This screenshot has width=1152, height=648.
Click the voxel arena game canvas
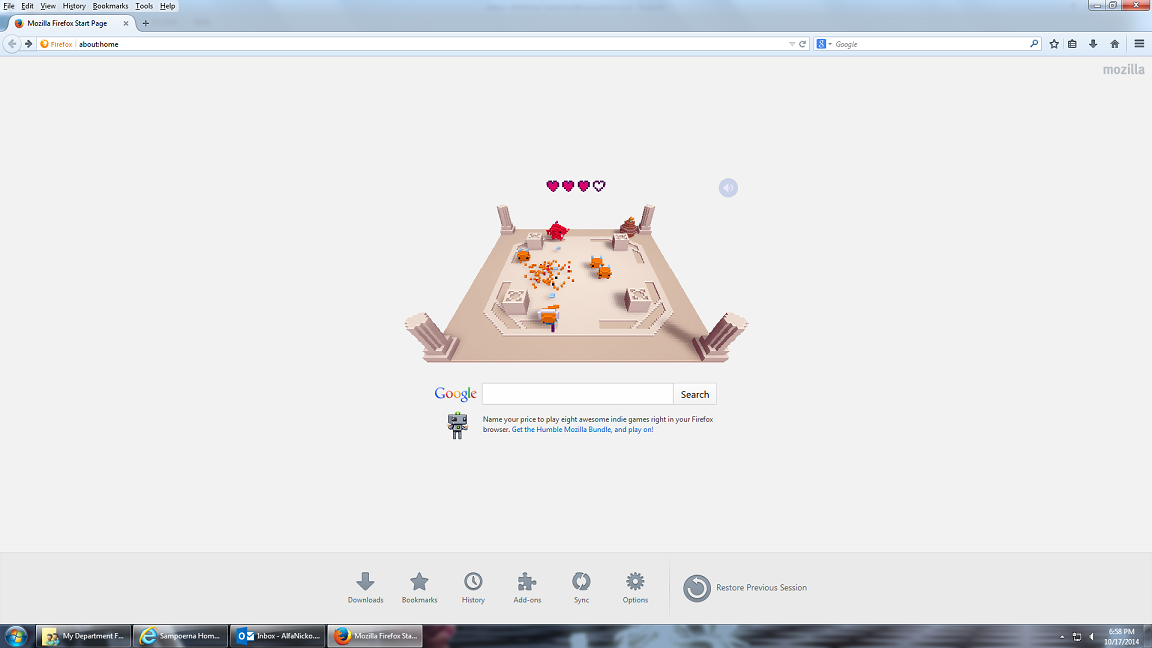tap(576, 283)
